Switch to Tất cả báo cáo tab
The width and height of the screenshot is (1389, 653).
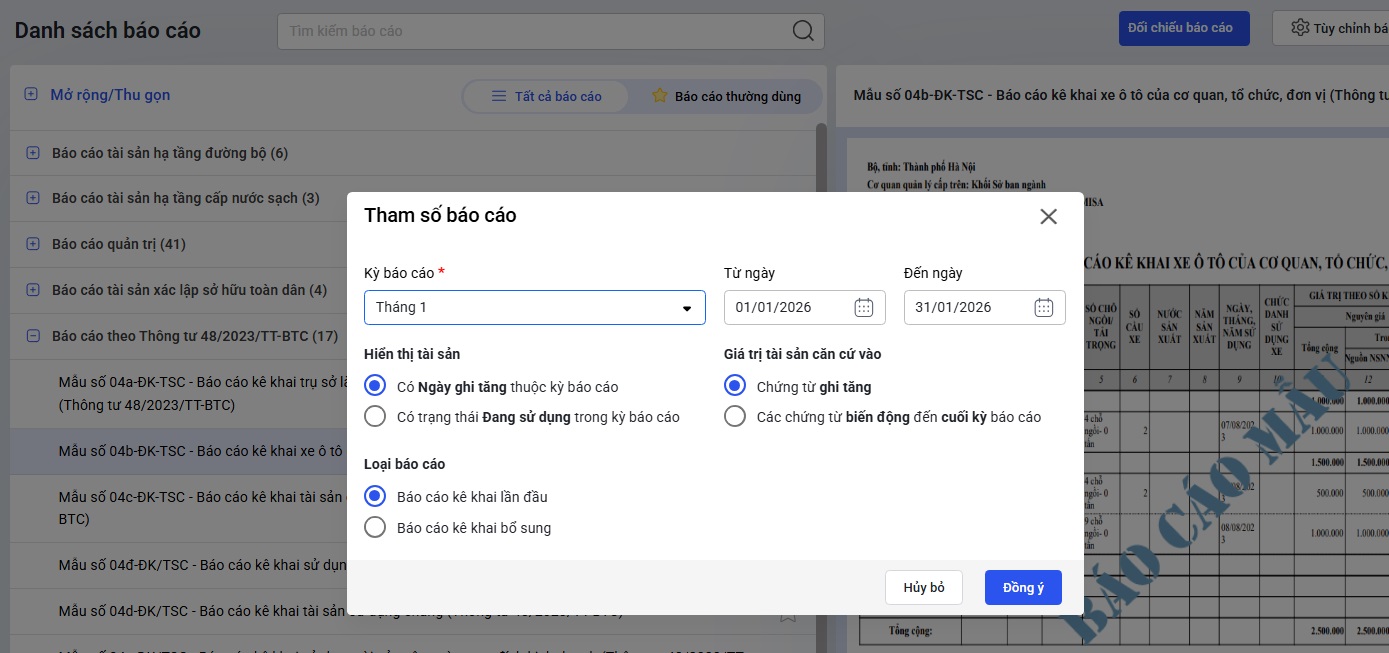coord(547,96)
